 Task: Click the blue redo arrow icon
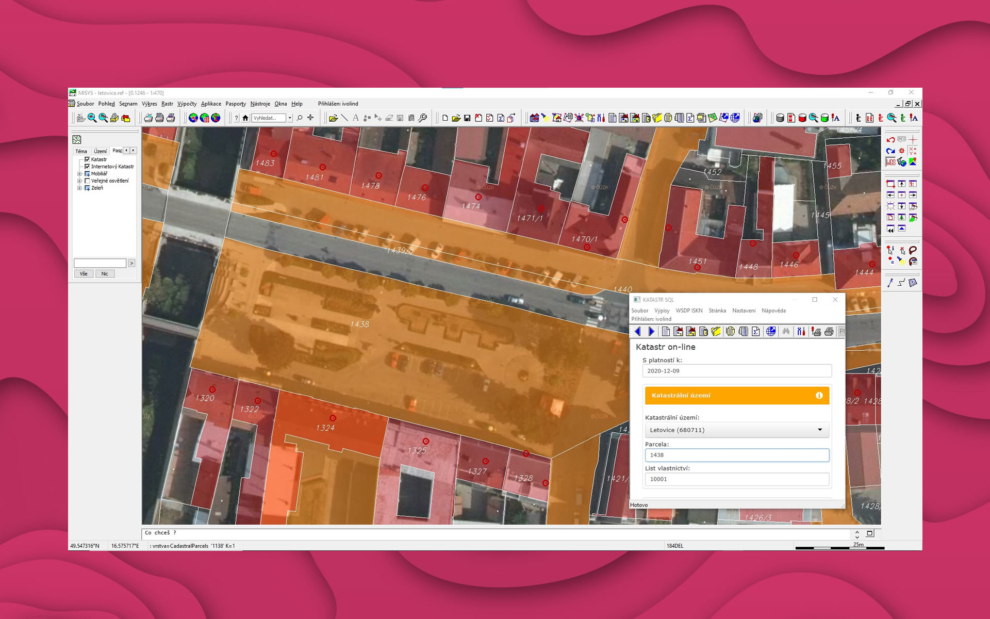(890, 150)
